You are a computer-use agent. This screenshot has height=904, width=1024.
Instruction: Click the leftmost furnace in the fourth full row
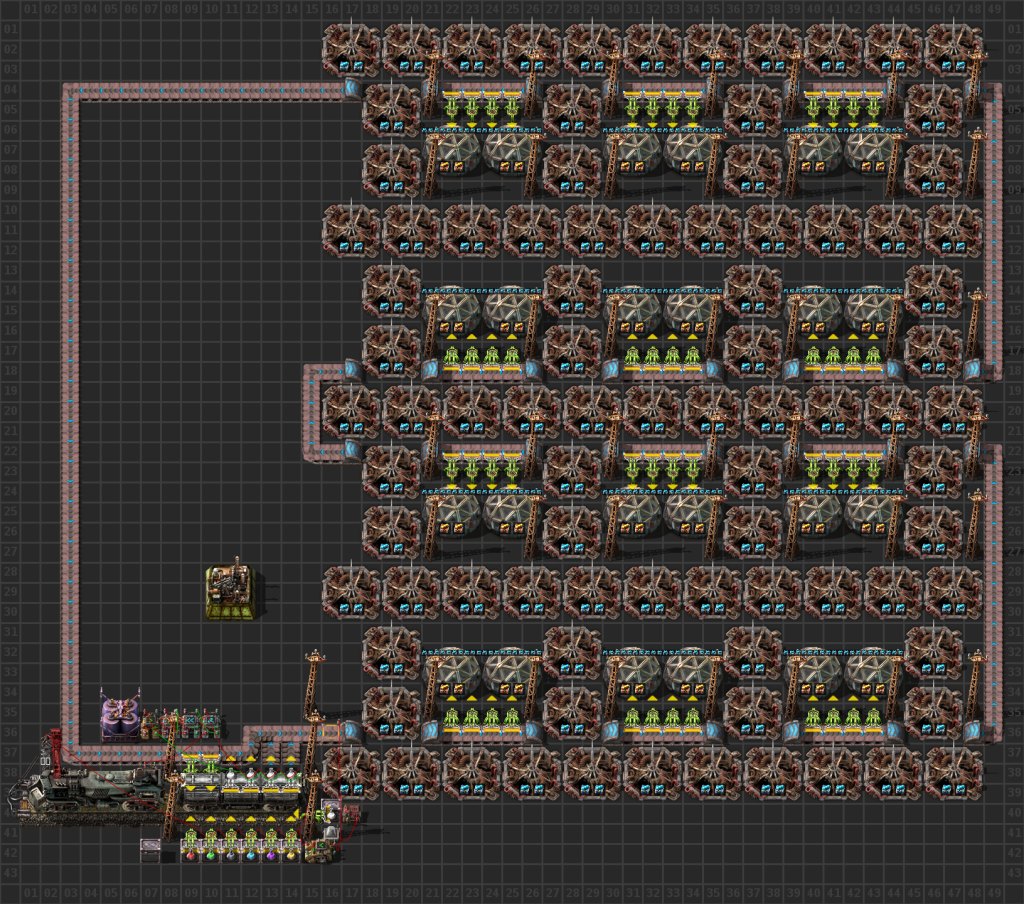click(x=352, y=591)
